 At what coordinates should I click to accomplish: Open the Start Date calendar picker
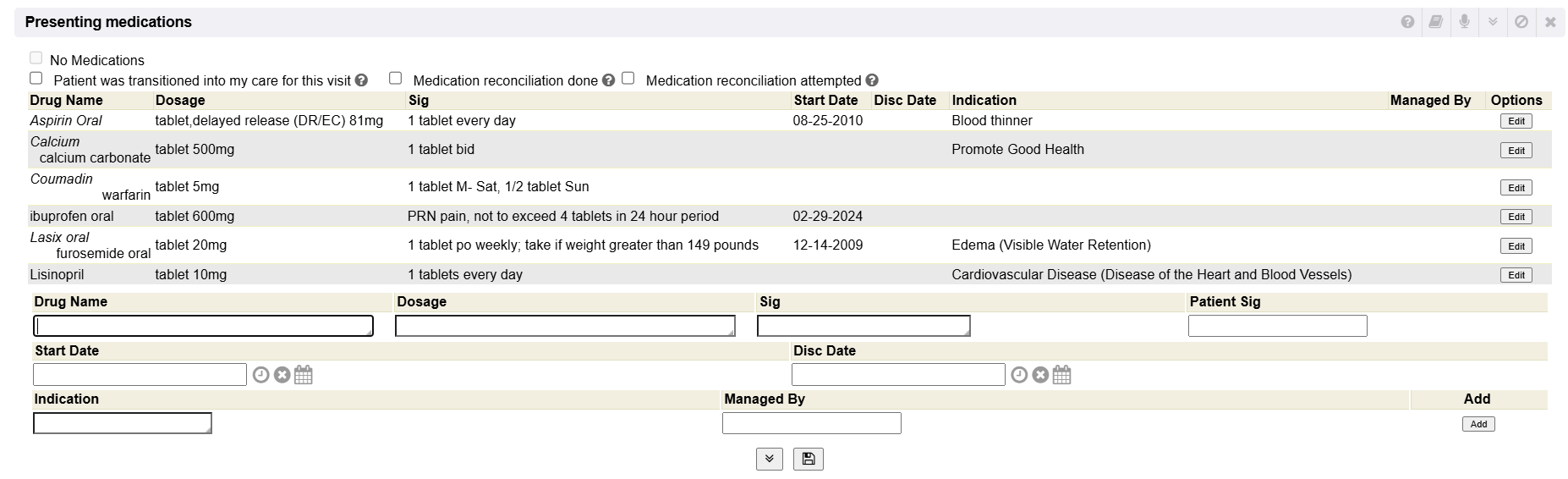click(304, 375)
